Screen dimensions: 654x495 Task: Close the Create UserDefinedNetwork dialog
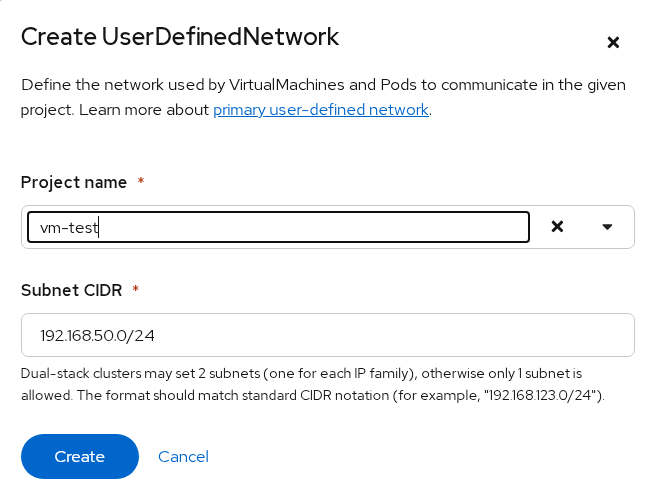613,42
